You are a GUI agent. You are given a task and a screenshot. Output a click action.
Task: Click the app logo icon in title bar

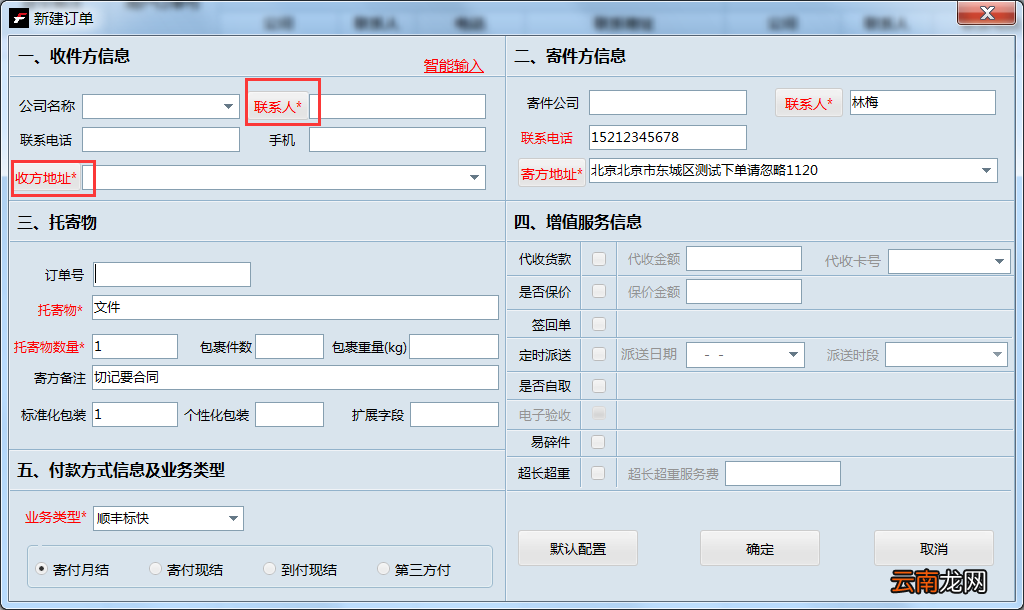pos(18,18)
